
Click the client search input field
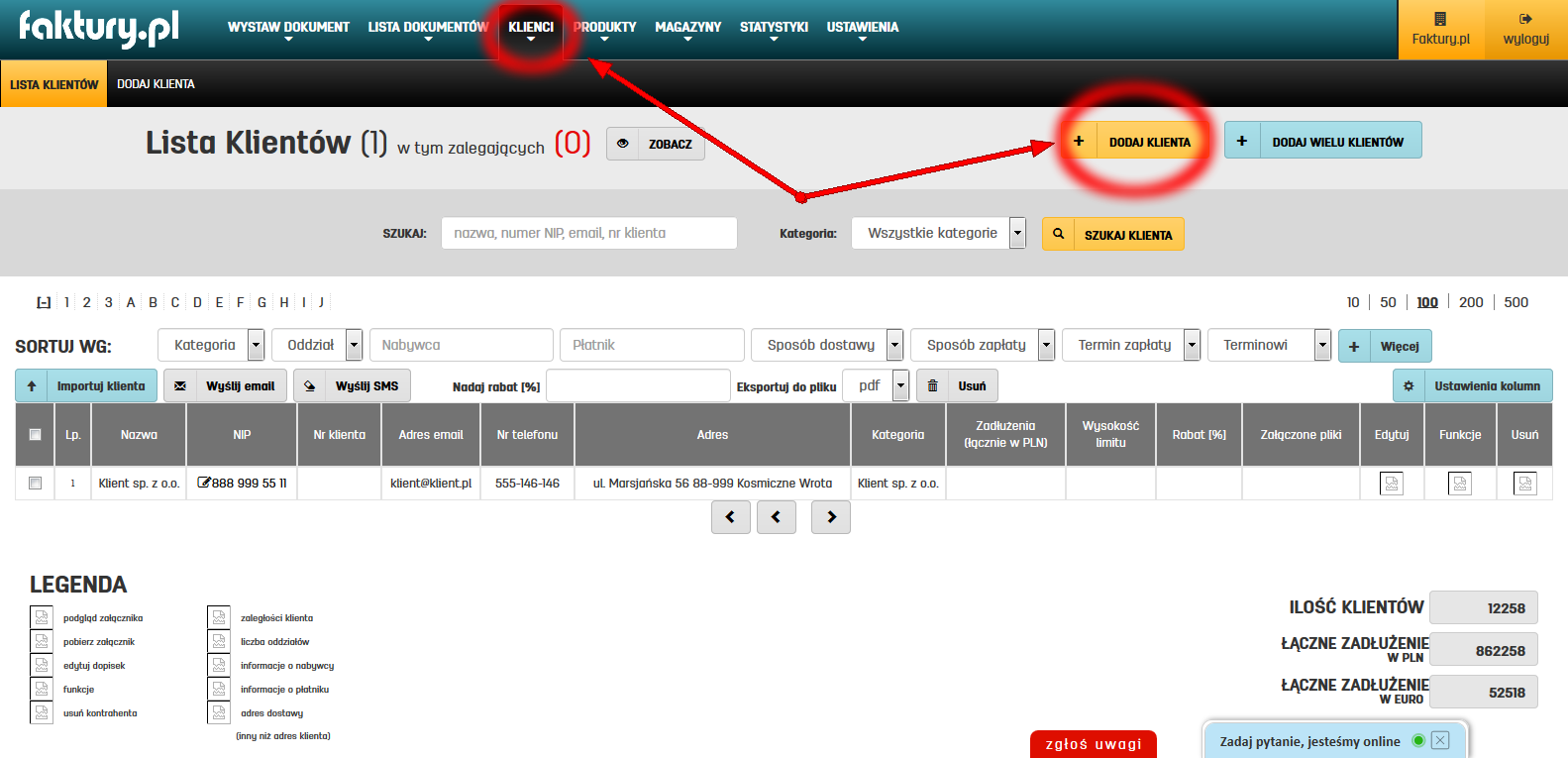(x=588, y=233)
